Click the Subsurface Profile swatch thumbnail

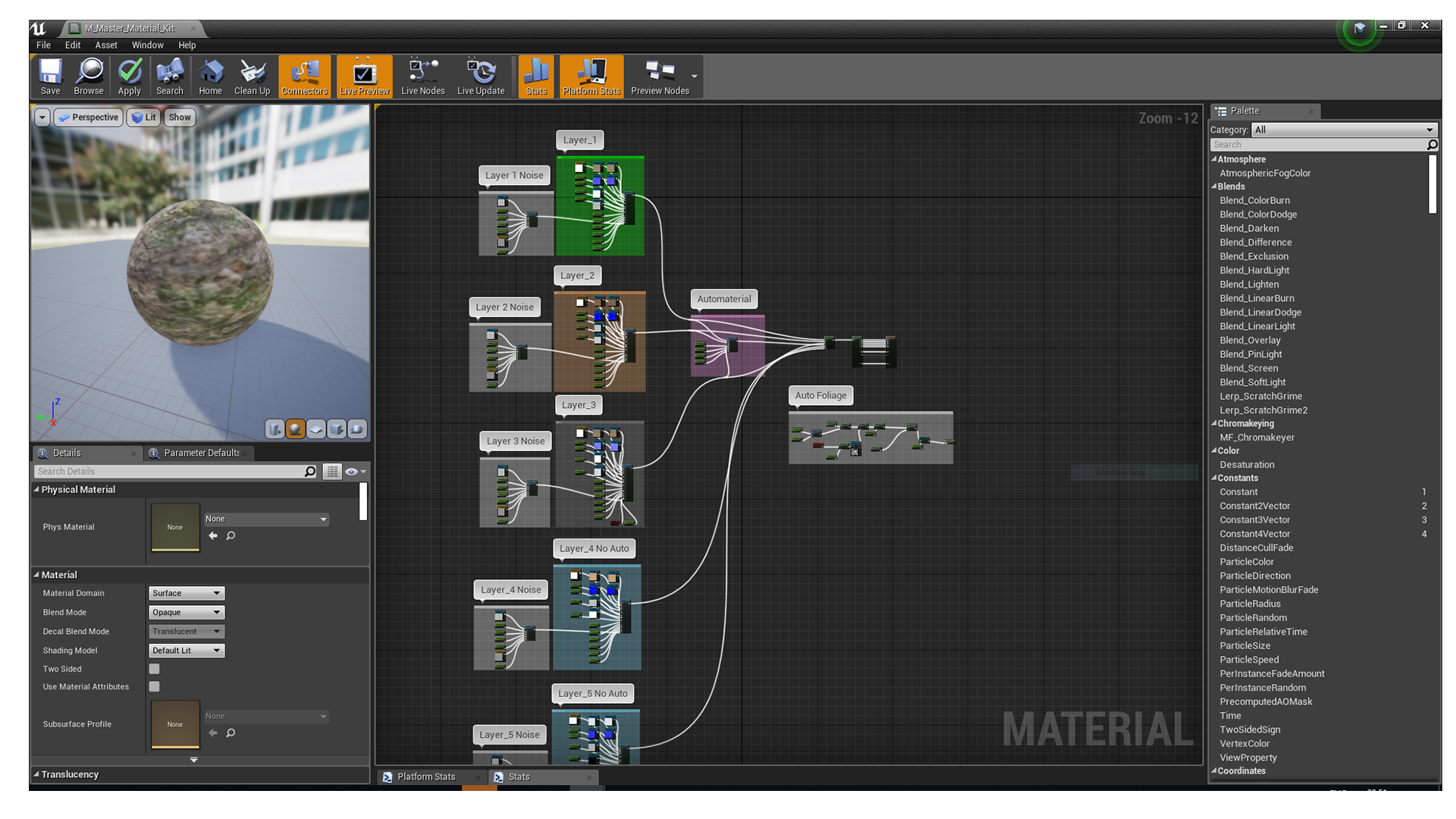coord(175,724)
